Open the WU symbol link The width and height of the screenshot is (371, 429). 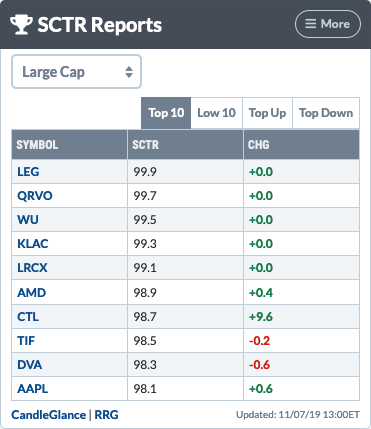click(x=28, y=220)
